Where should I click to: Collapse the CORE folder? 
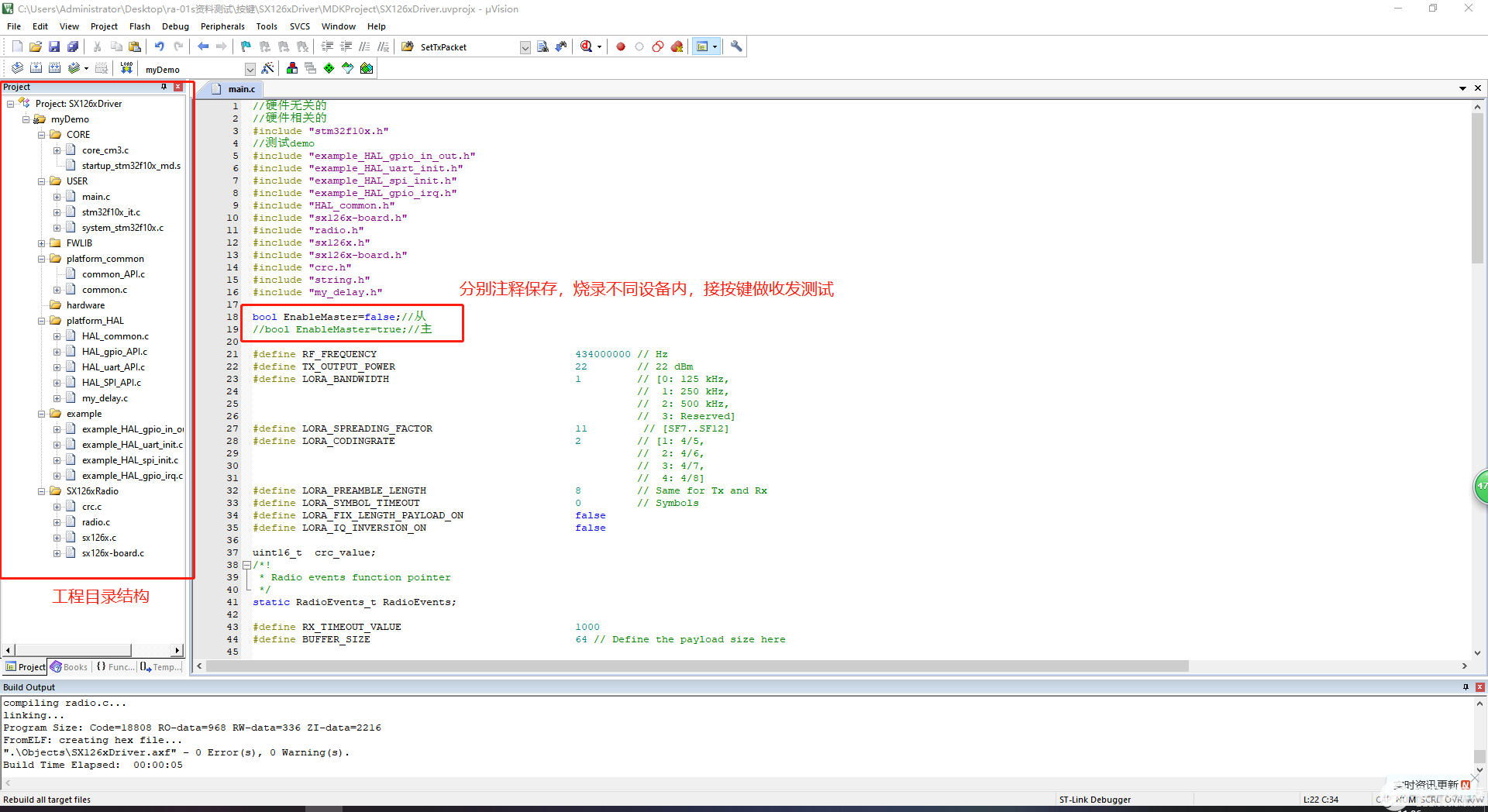(42, 135)
